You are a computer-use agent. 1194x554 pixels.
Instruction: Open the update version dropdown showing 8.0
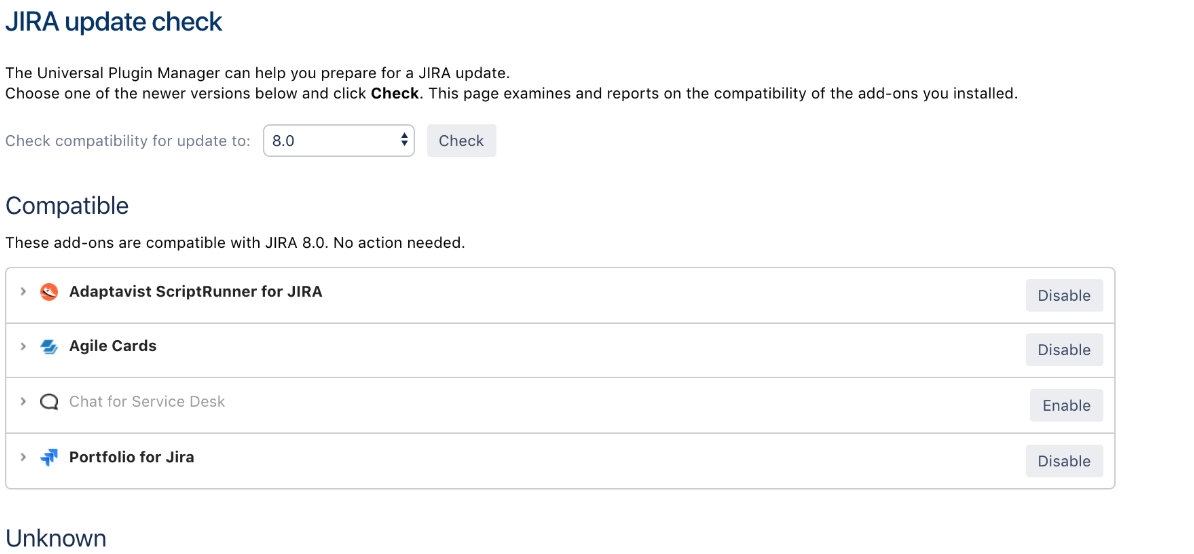coord(338,141)
